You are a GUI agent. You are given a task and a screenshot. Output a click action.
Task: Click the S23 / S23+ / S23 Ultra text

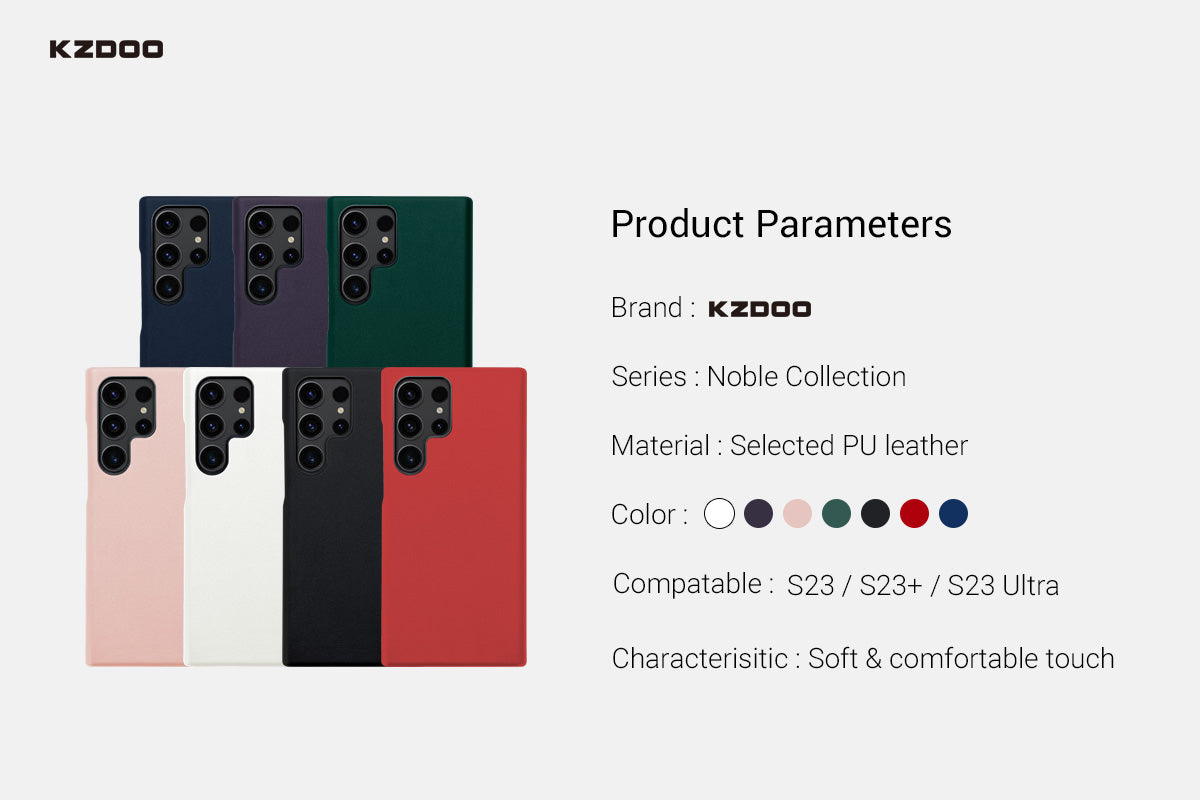tap(922, 585)
